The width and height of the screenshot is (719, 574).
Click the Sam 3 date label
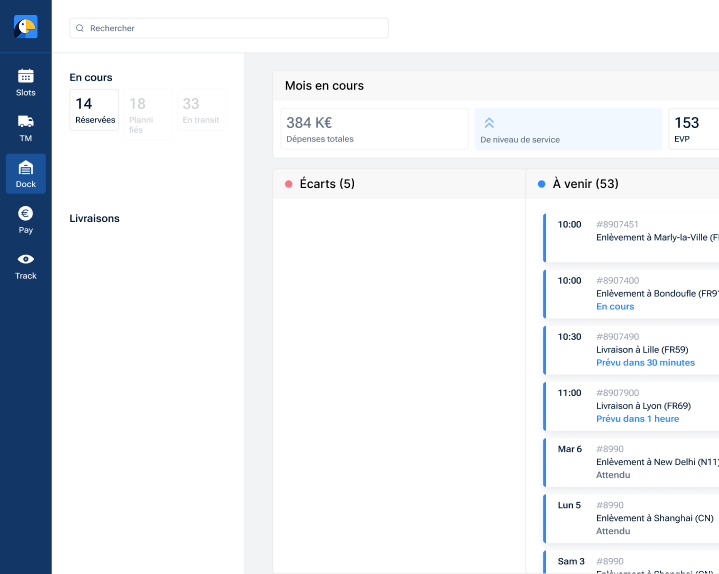571,561
